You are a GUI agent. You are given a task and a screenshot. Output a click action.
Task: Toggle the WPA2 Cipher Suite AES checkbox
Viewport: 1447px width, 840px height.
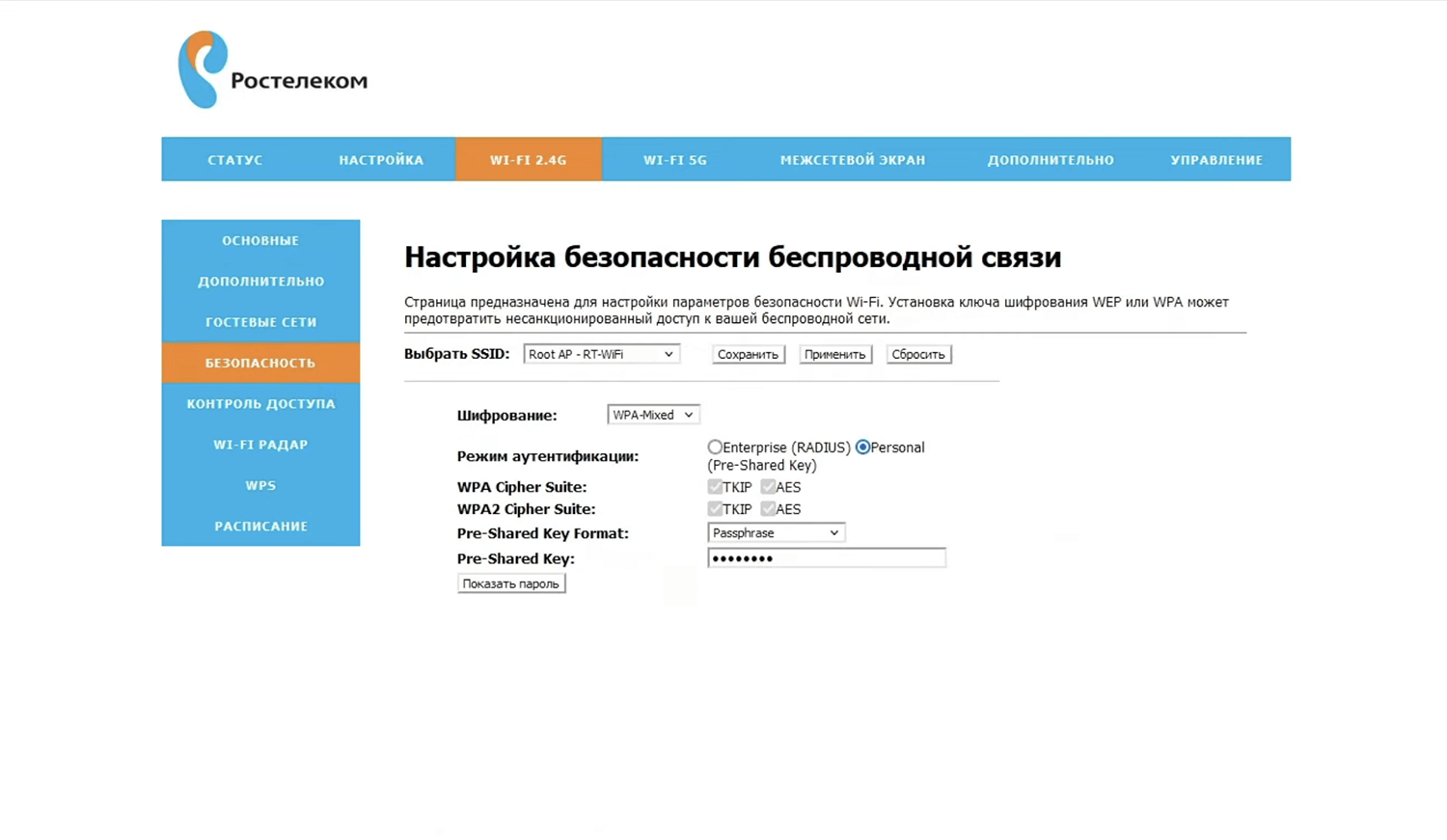[768, 509]
